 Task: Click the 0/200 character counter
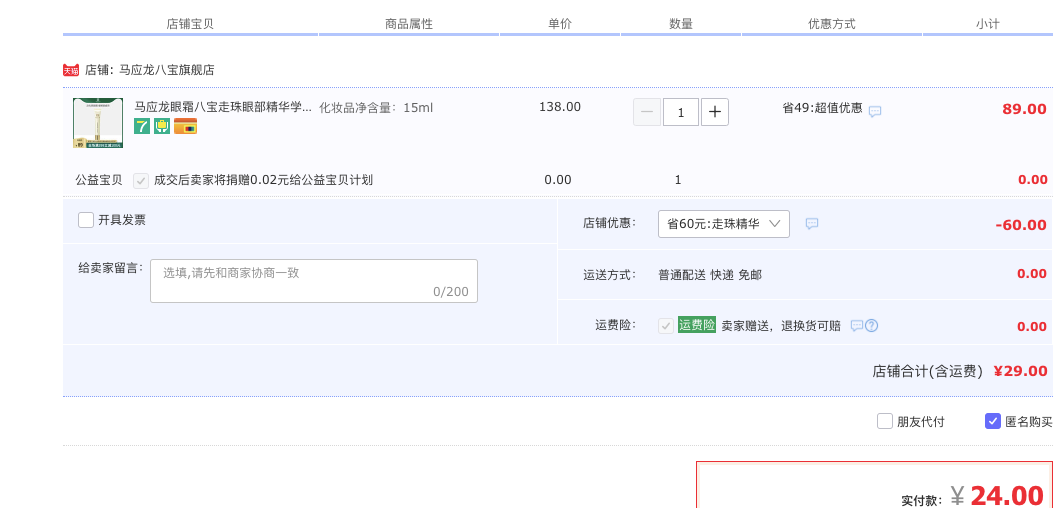point(451,292)
